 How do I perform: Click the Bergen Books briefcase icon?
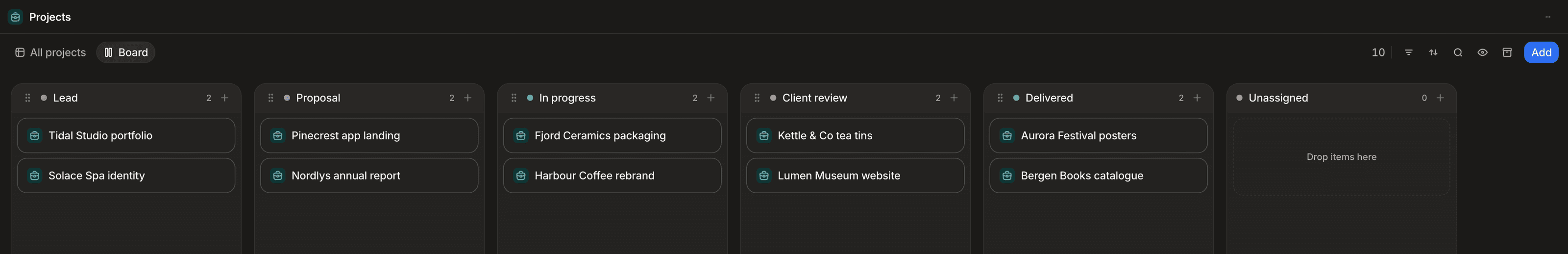(x=1007, y=176)
